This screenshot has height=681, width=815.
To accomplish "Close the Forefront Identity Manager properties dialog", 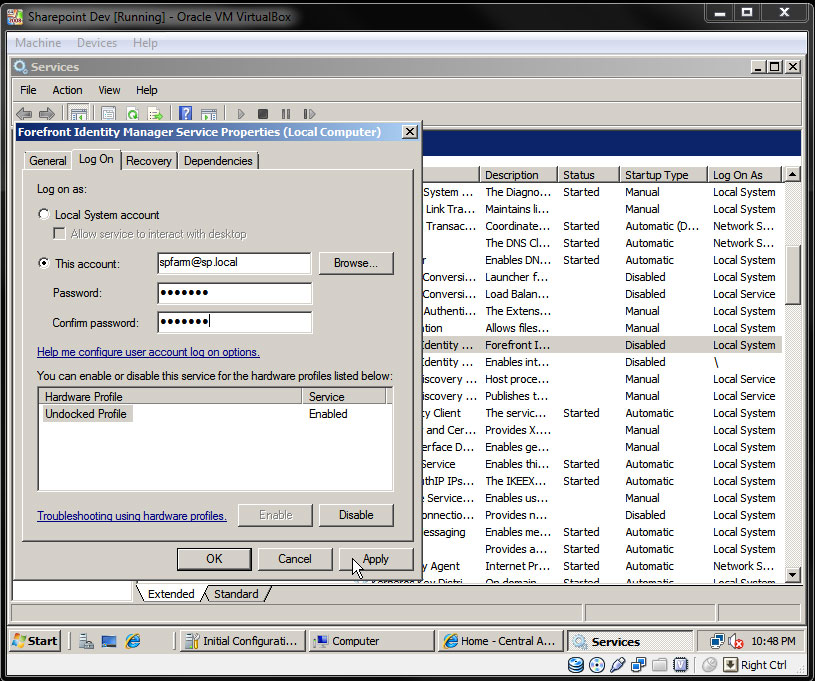I will [410, 132].
